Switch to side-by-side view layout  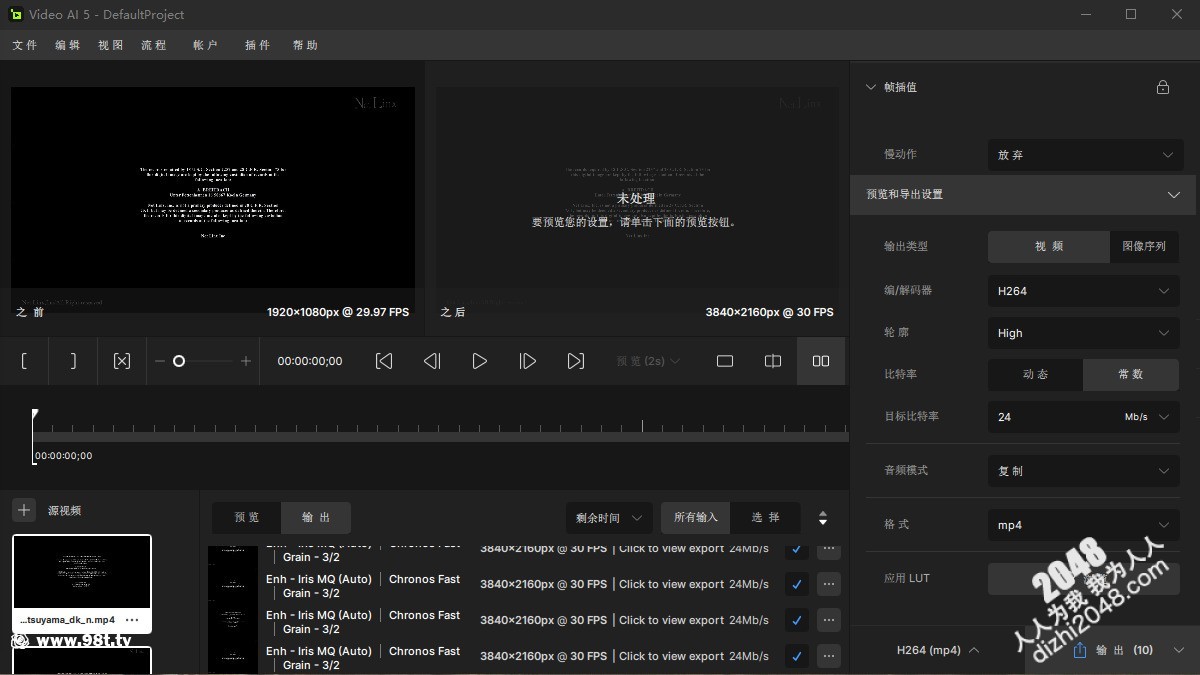point(821,361)
